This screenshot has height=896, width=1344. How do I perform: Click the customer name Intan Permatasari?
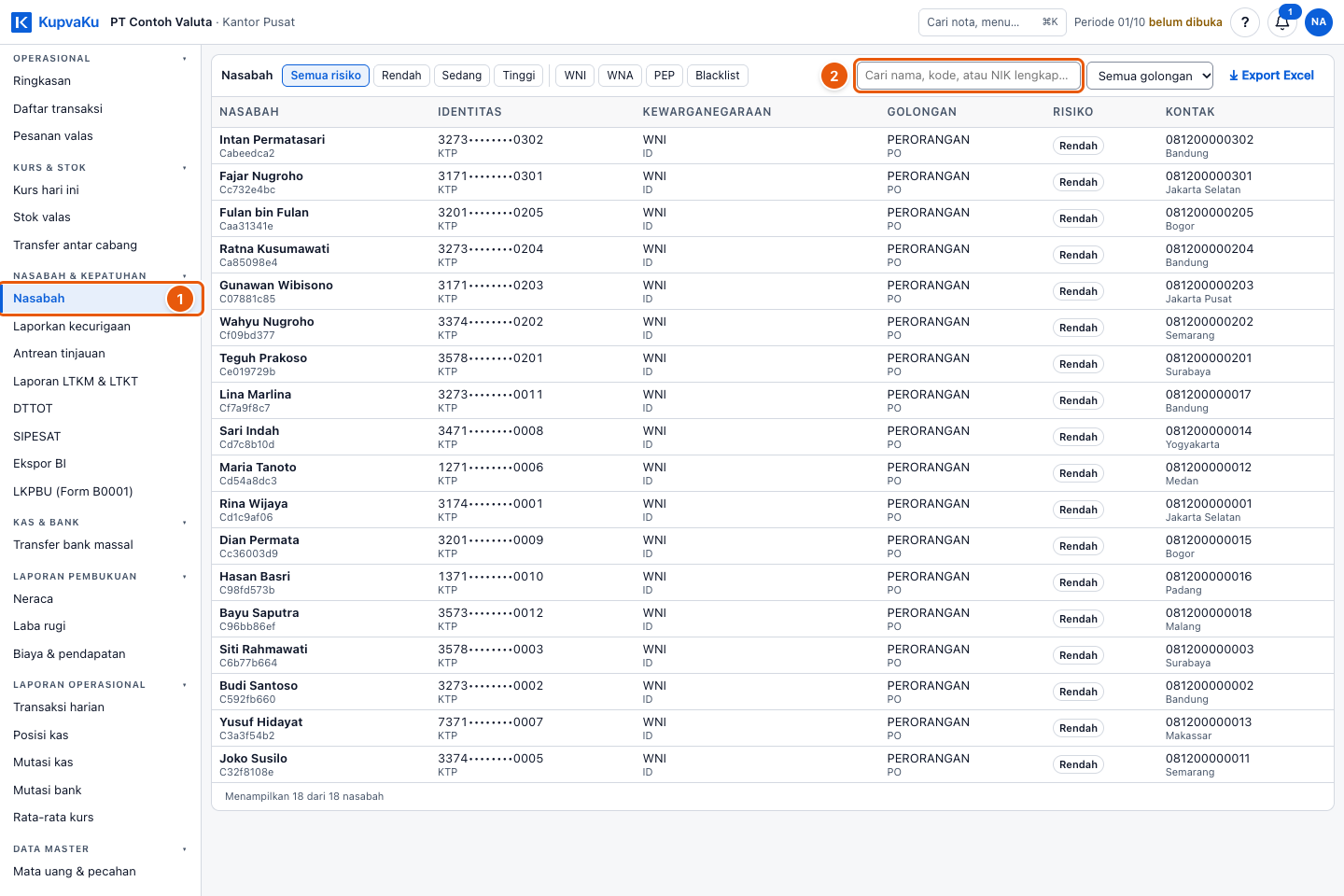pos(273,139)
